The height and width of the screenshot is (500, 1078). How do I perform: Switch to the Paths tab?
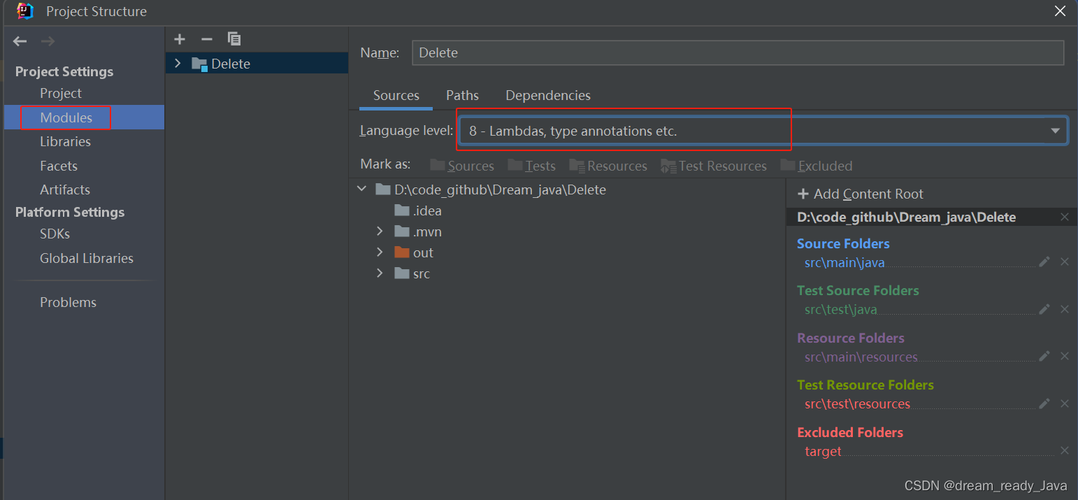pyautogui.click(x=462, y=95)
